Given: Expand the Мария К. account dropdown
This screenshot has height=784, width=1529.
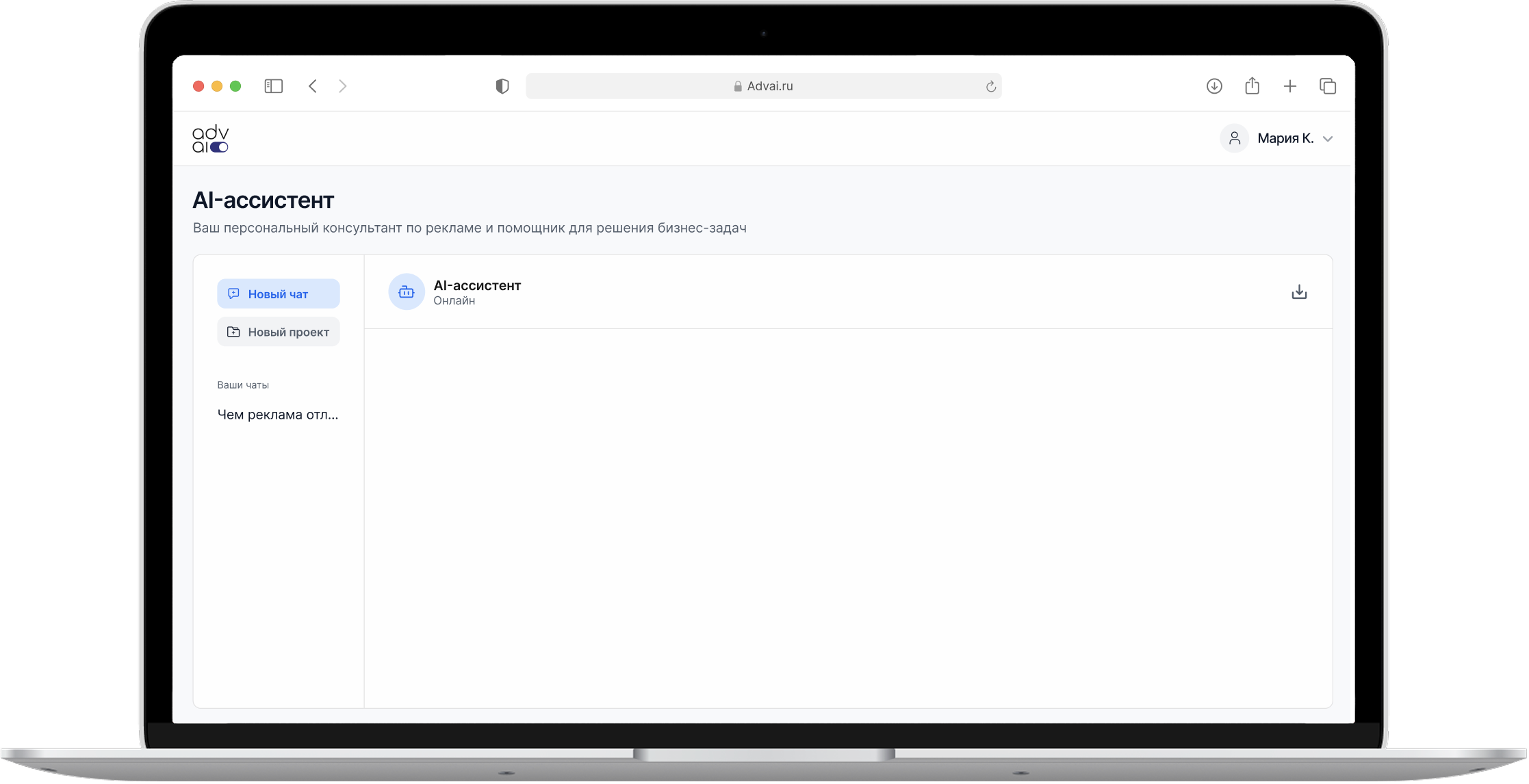Looking at the screenshot, I should point(1328,139).
